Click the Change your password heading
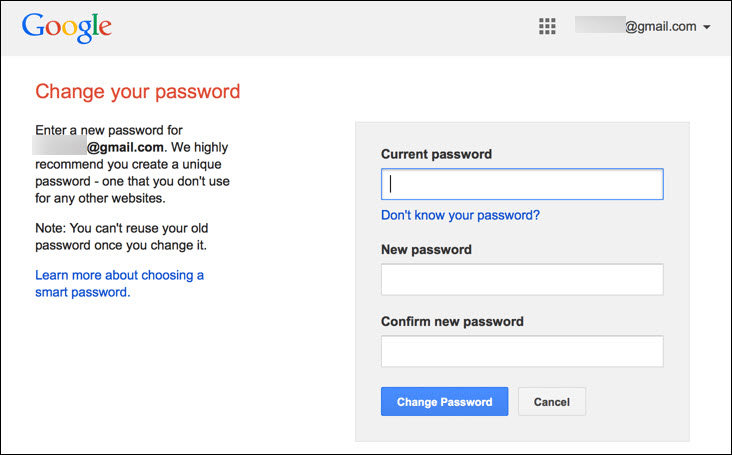This screenshot has width=732, height=455. 138,91
